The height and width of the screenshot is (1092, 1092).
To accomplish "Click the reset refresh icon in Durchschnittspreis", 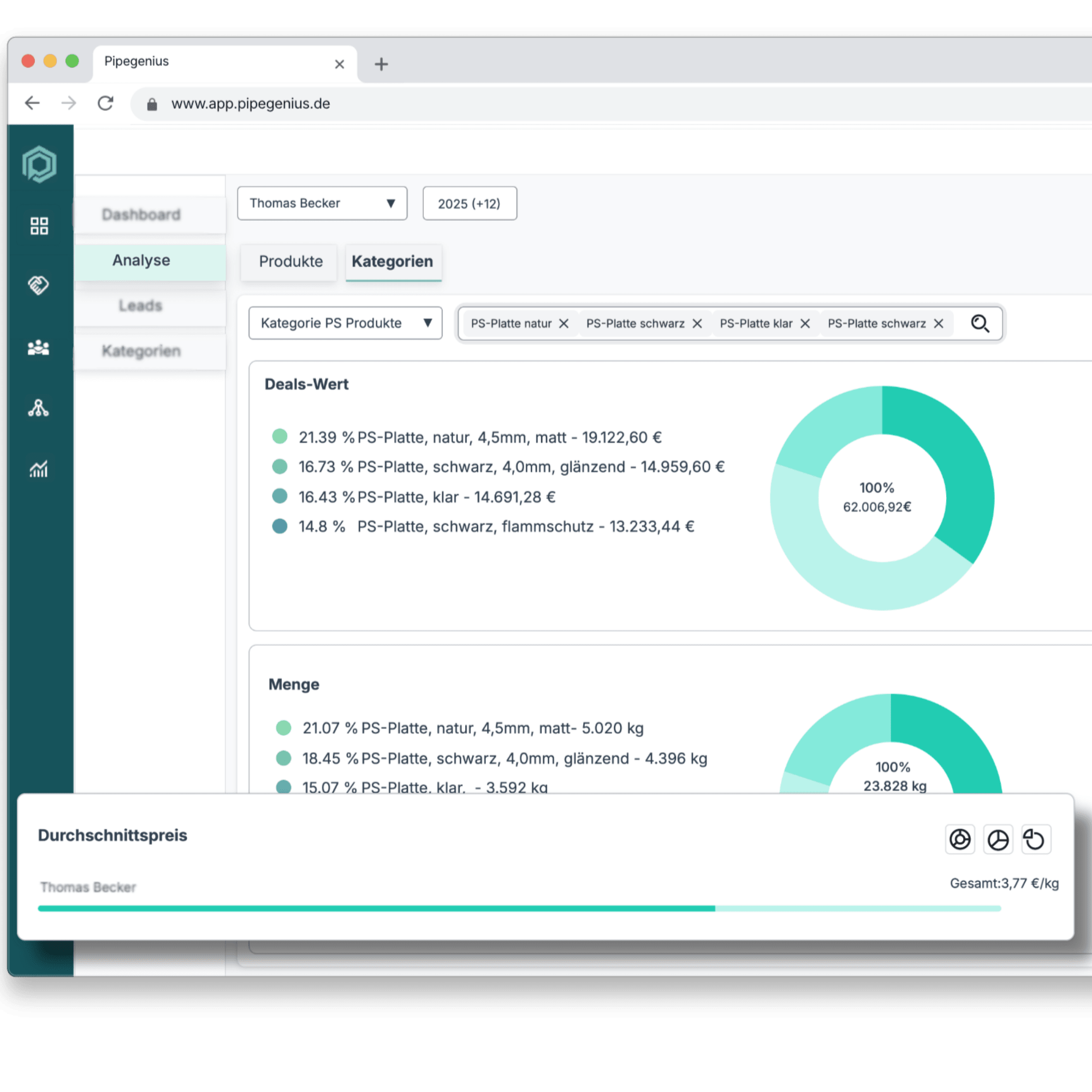I will coord(1035,839).
